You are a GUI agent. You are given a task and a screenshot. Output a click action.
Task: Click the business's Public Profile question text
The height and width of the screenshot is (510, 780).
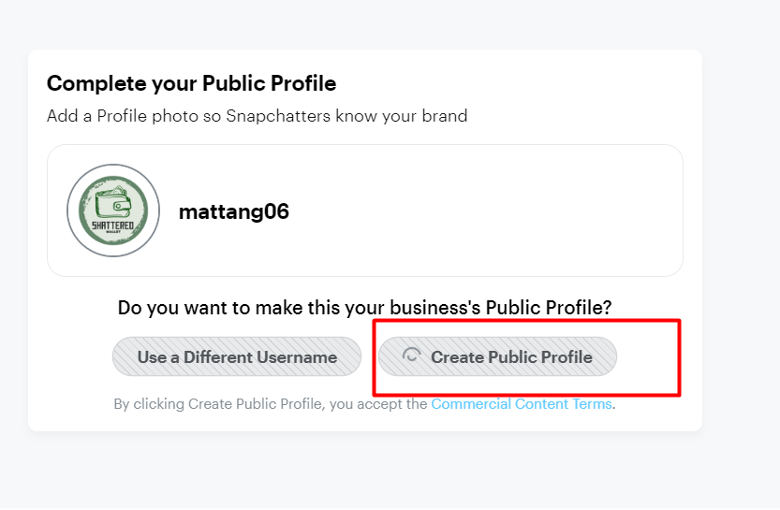(x=365, y=307)
